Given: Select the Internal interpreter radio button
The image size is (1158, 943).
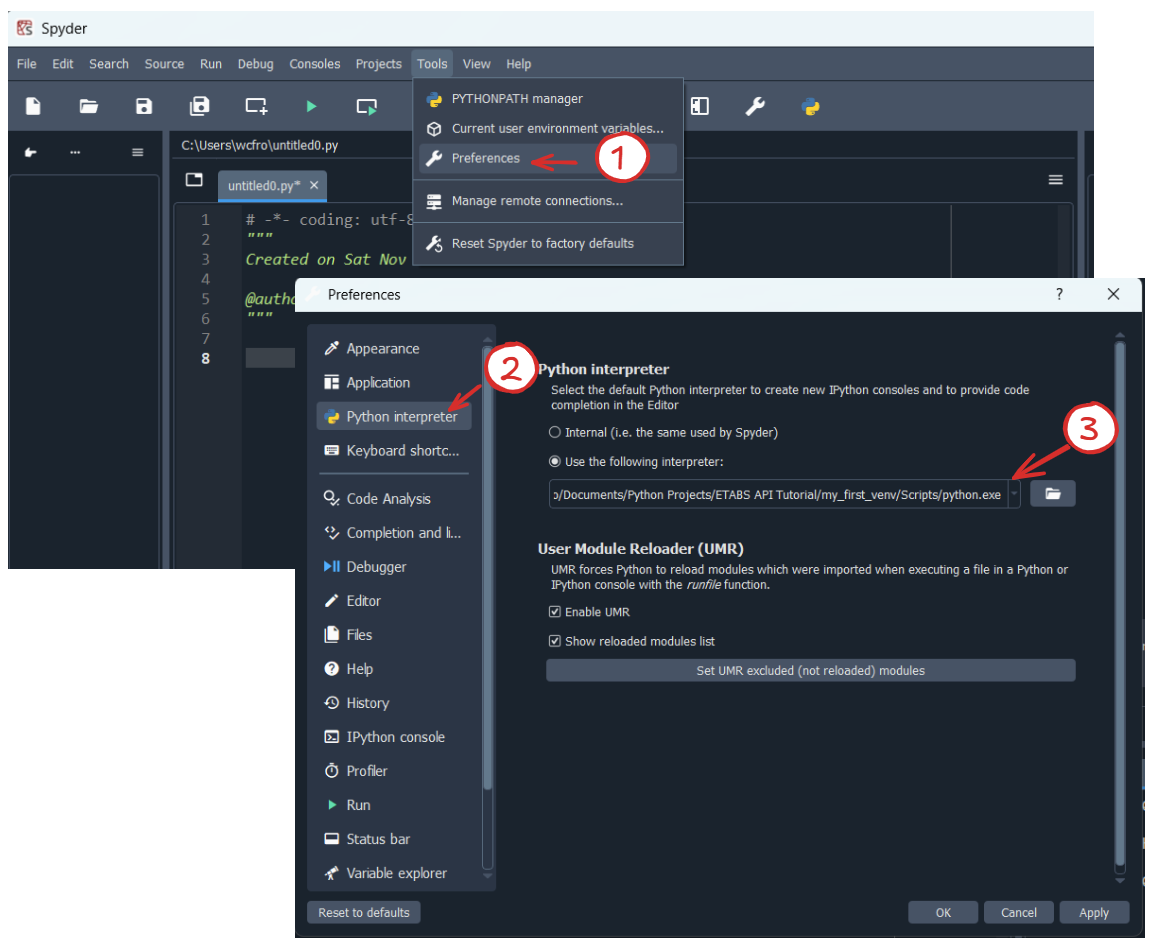Looking at the screenshot, I should click(555, 433).
